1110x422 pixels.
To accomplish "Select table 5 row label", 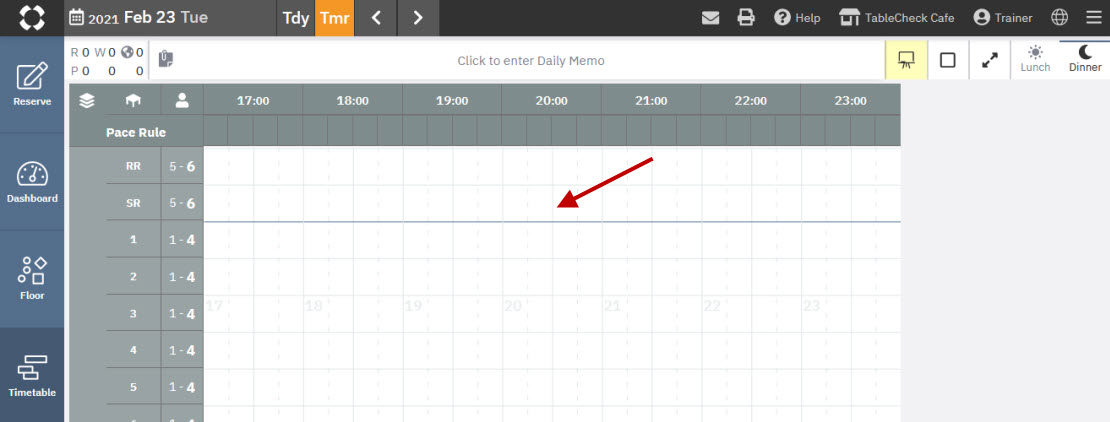I will (x=133, y=387).
